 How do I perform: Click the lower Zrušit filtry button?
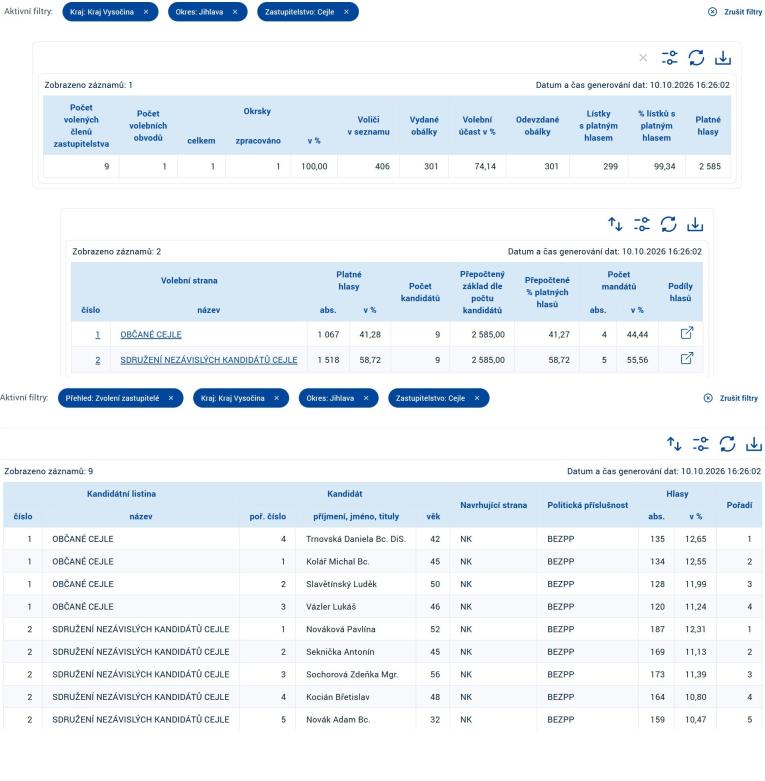[x=731, y=398]
